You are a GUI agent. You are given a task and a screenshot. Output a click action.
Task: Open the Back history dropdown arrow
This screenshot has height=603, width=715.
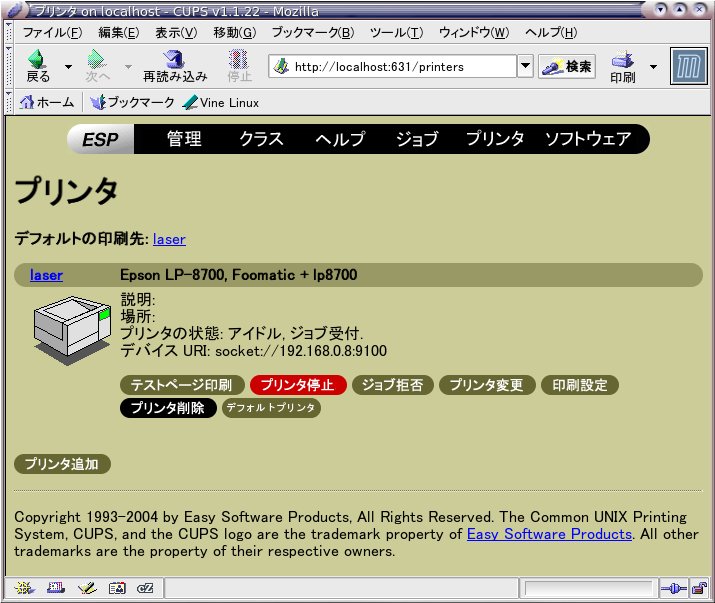coord(68,67)
